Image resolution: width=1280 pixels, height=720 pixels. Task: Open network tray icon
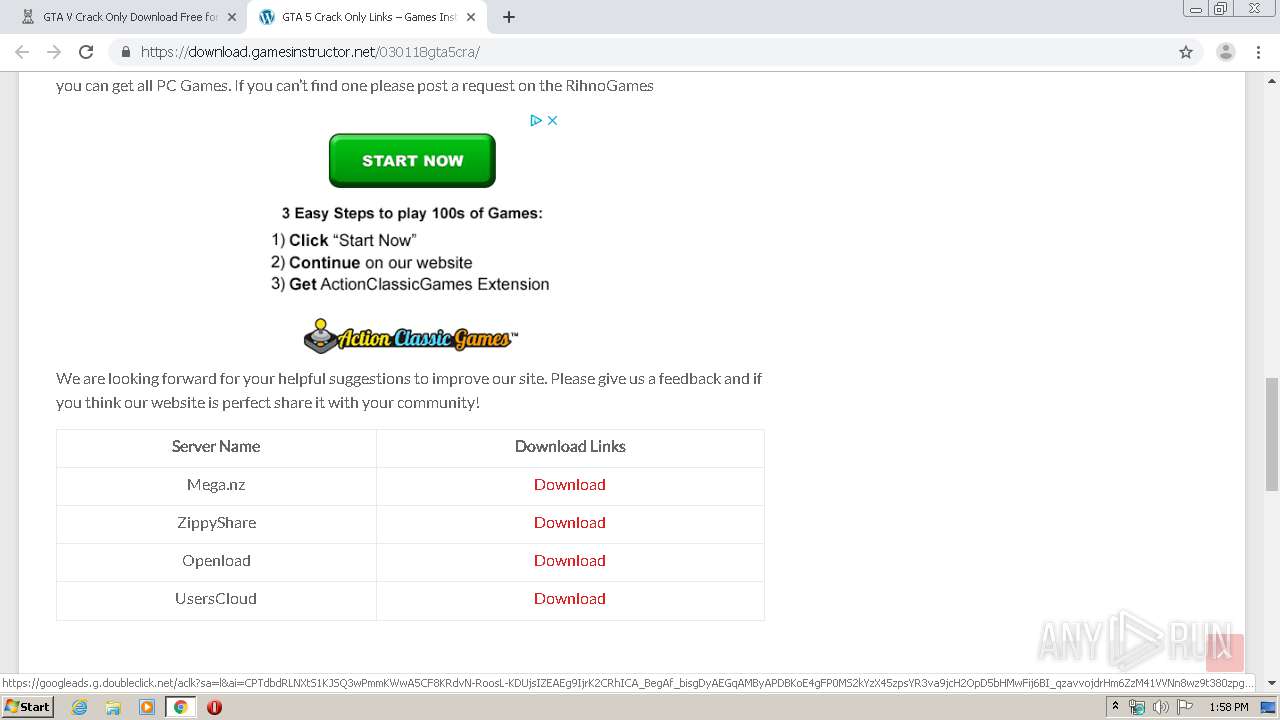(x=1137, y=707)
